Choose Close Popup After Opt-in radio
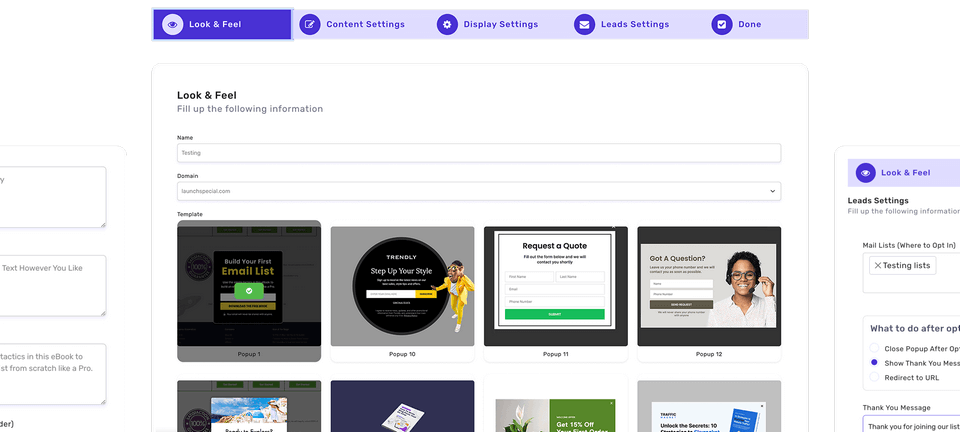 (x=874, y=348)
